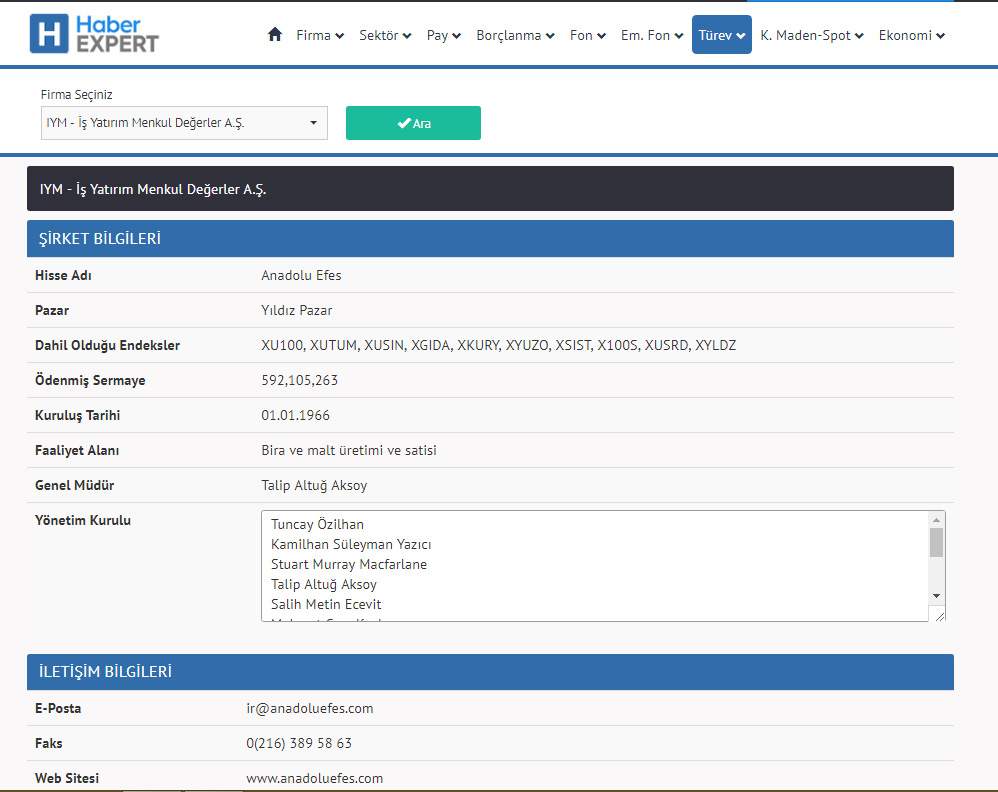Select Talip Altuğ Aksoy in board list
Viewport: 998px width, 792px height.
point(323,584)
